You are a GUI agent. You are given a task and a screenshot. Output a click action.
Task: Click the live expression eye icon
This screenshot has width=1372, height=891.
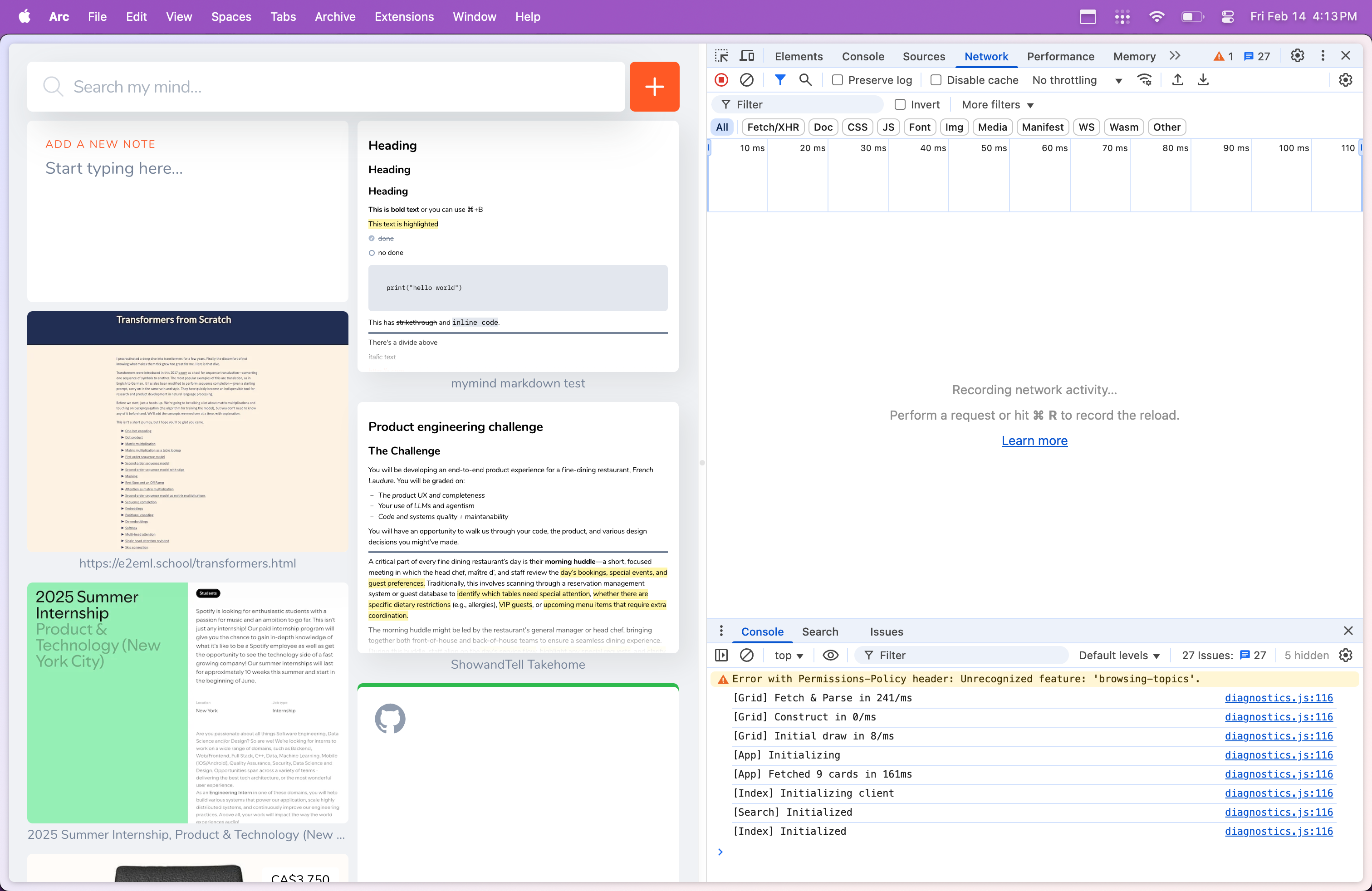(x=830, y=655)
